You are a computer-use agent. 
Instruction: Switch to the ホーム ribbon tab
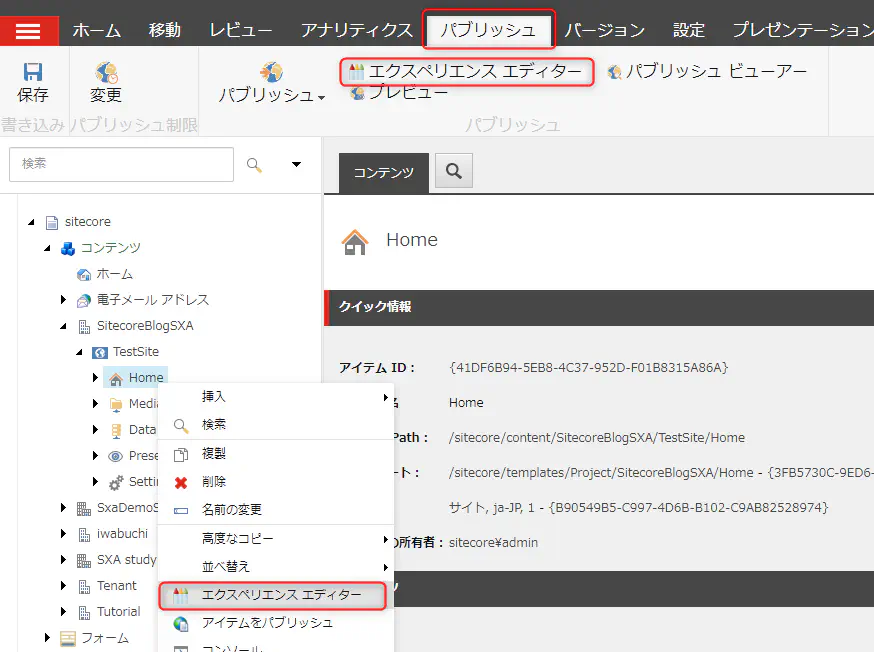point(96,30)
